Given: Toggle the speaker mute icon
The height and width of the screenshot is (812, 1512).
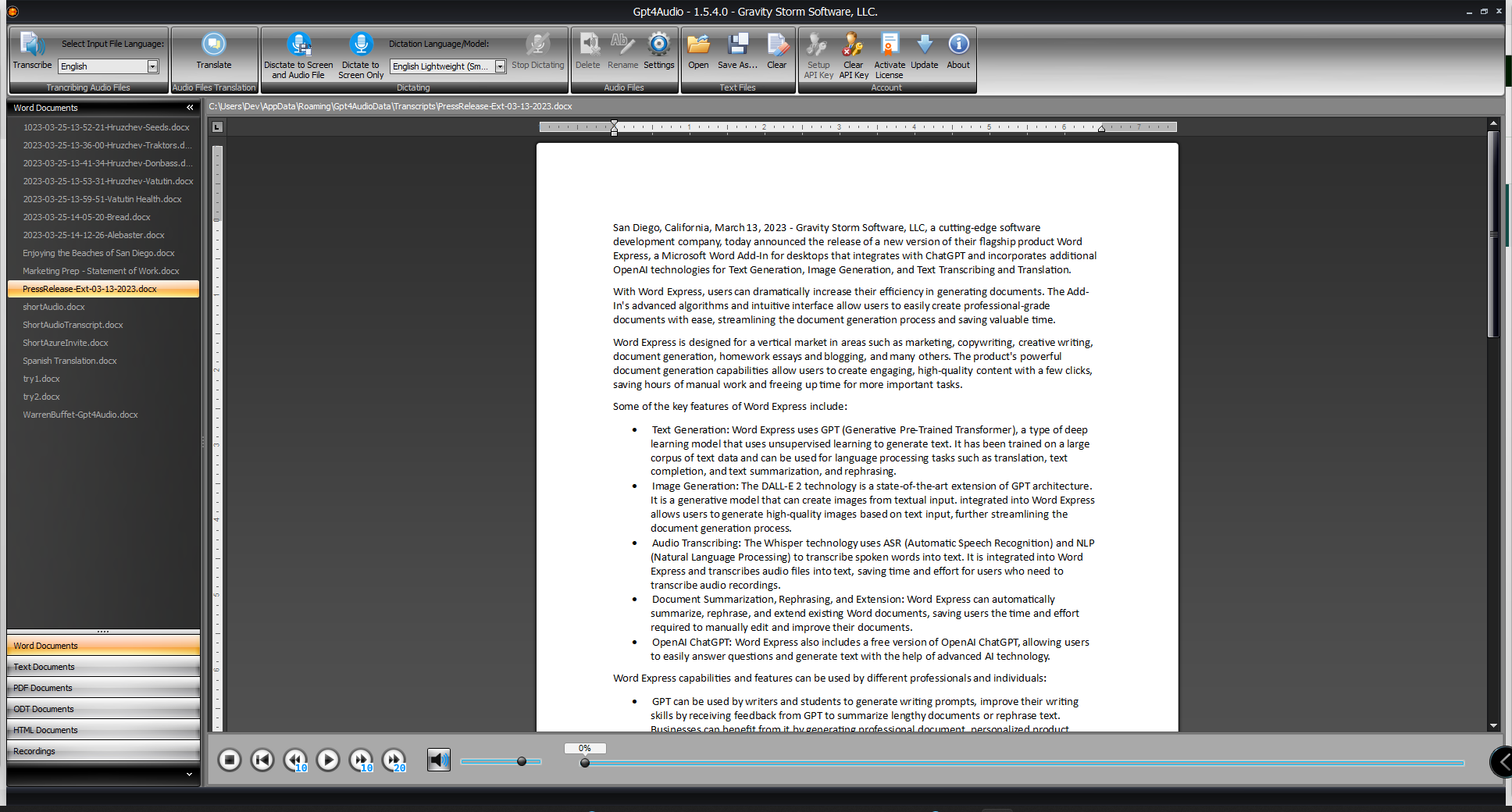Looking at the screenshot, I should pyautogui.click(x=438, y=760).
